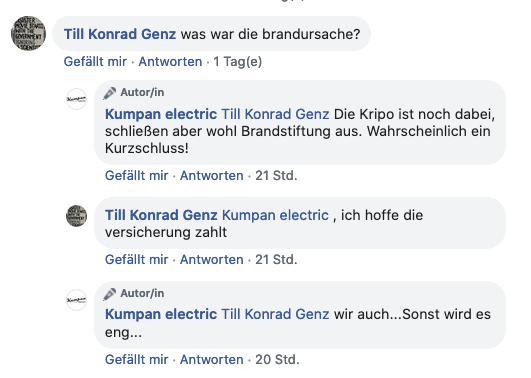Open Till Konrad Genz's large profile picture

tap(28, 34)
